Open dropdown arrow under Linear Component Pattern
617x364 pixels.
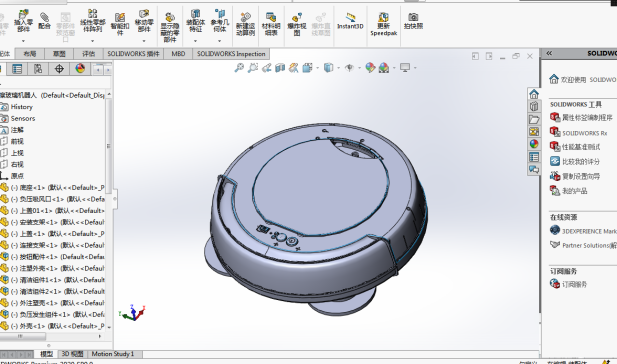click(92, 41)
